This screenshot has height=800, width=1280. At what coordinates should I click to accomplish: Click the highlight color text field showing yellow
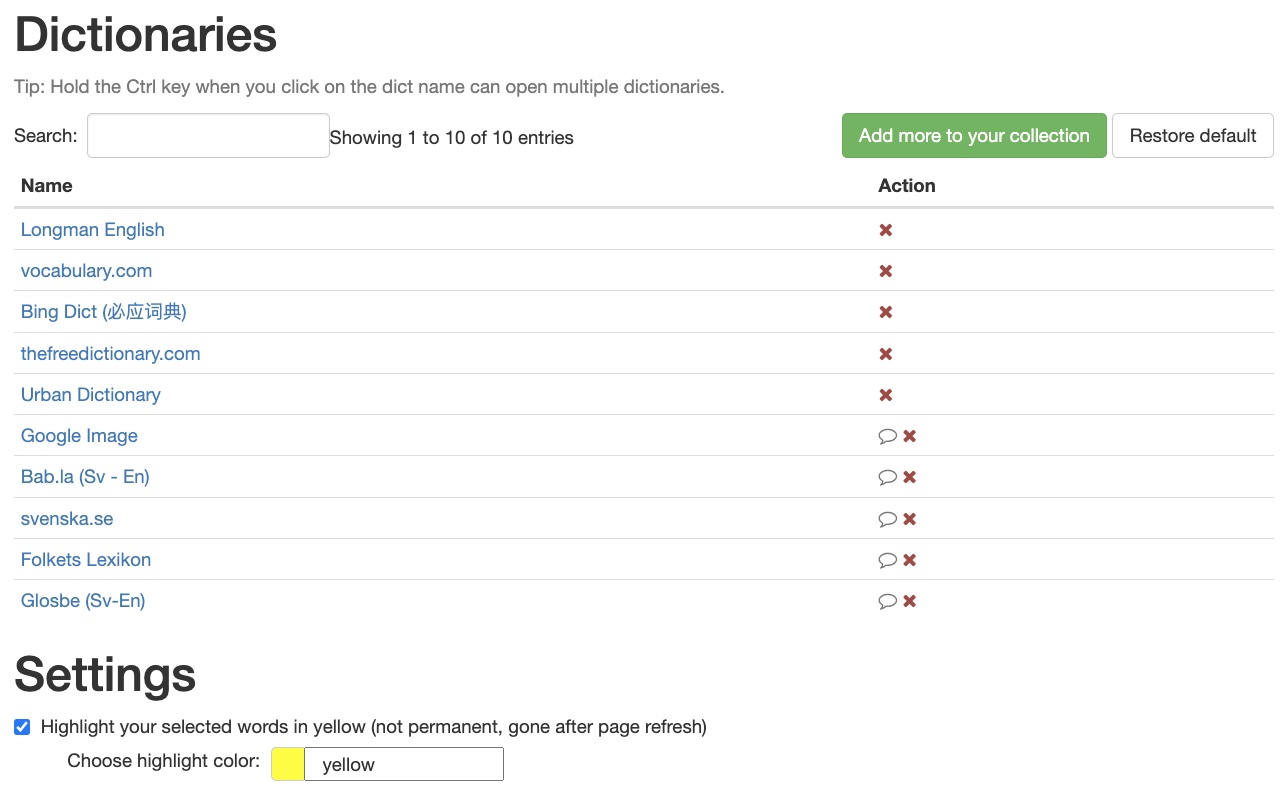pyautogui.click(x=403, y=765)
